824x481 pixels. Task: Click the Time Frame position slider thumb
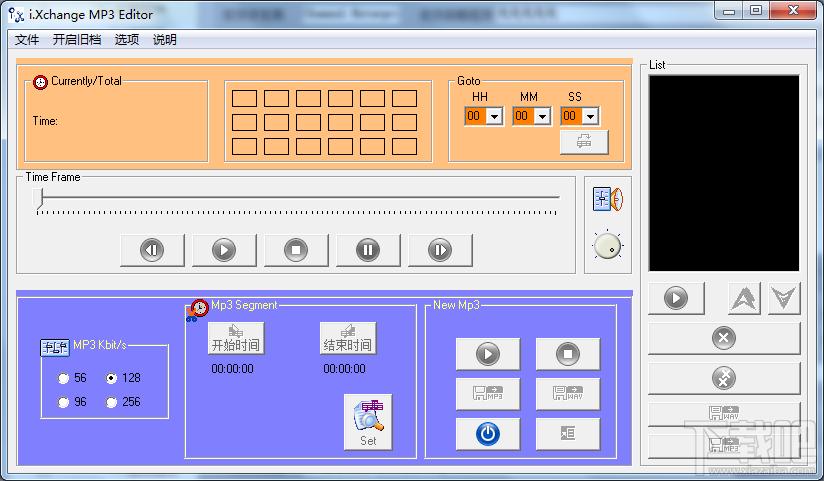(x=38, y=198)
